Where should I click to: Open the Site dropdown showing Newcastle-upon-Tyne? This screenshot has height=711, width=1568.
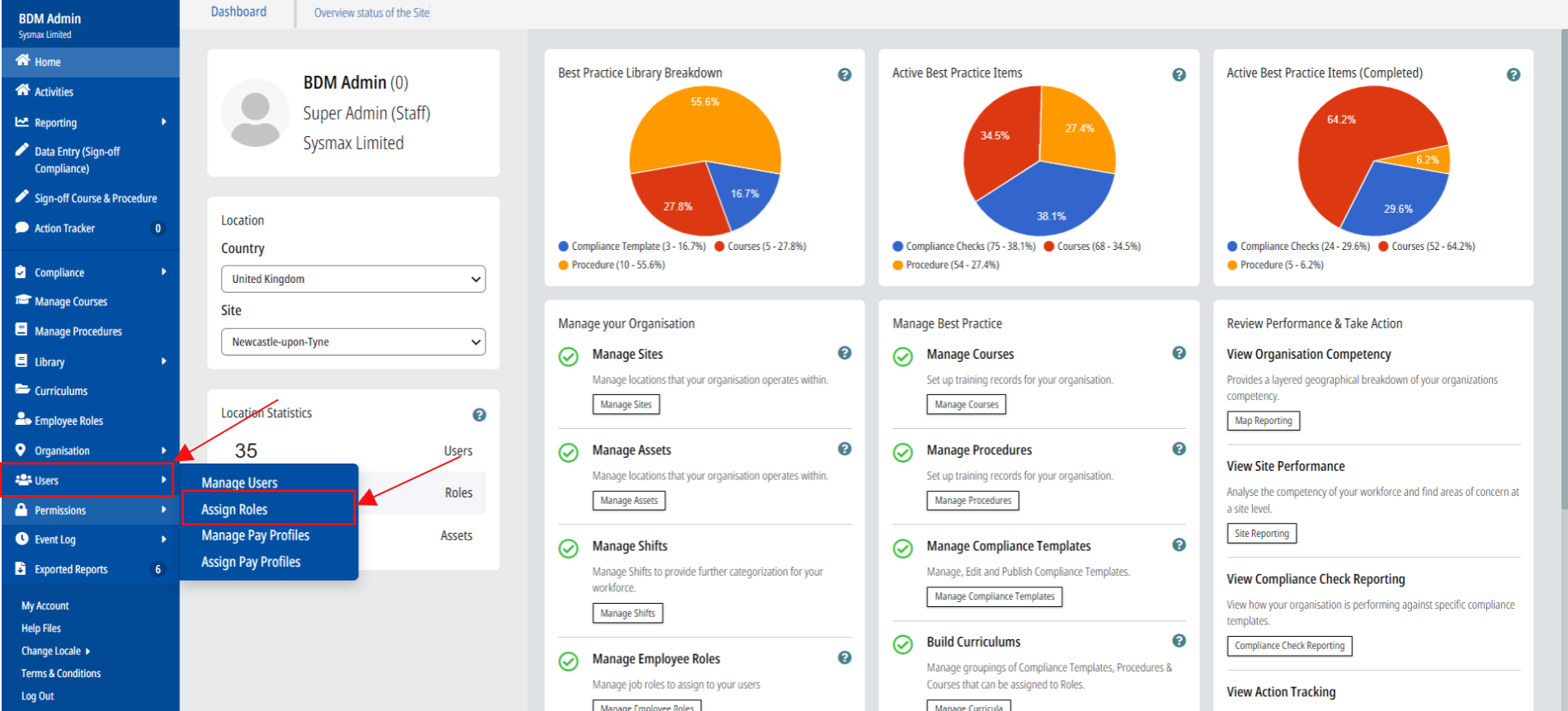(x=353, y=341)
